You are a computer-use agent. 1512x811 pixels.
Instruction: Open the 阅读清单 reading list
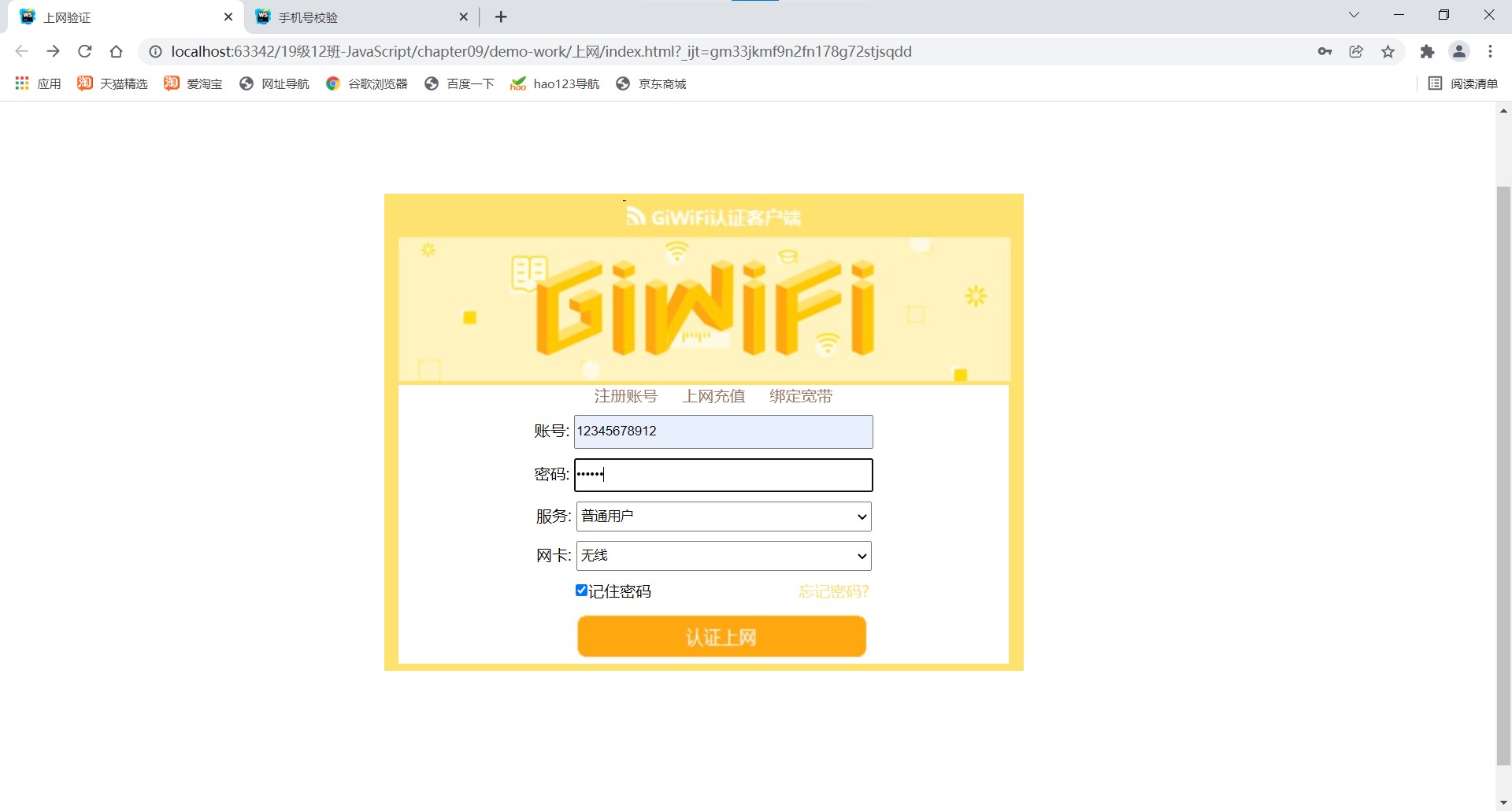[x=1463, y=83]
